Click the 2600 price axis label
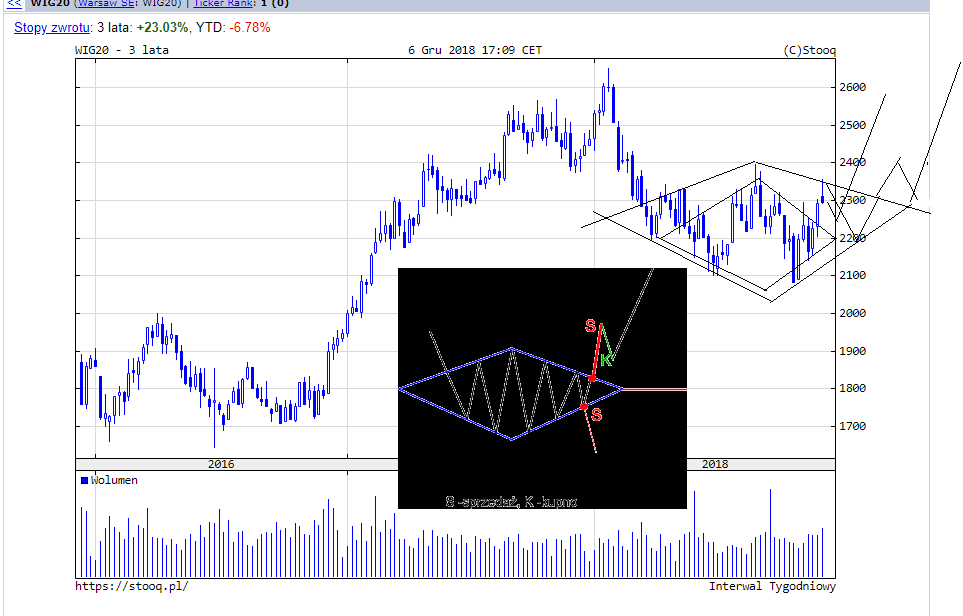 [x=852, y=87]
